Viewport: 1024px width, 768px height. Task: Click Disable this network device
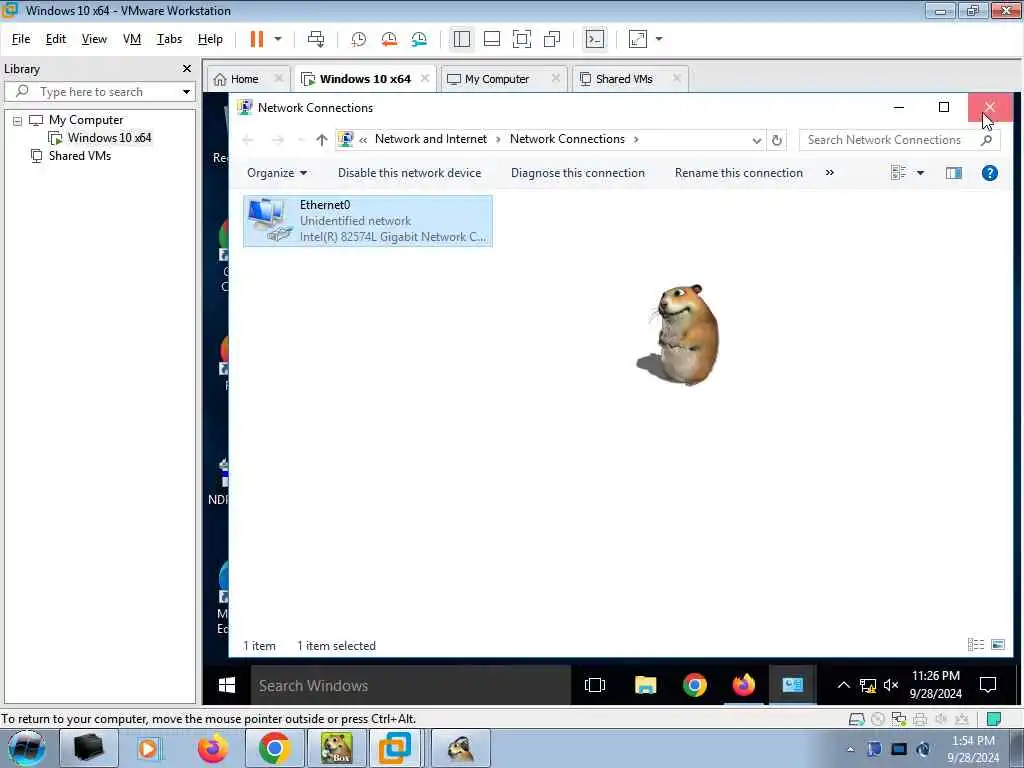pos(409,173)
